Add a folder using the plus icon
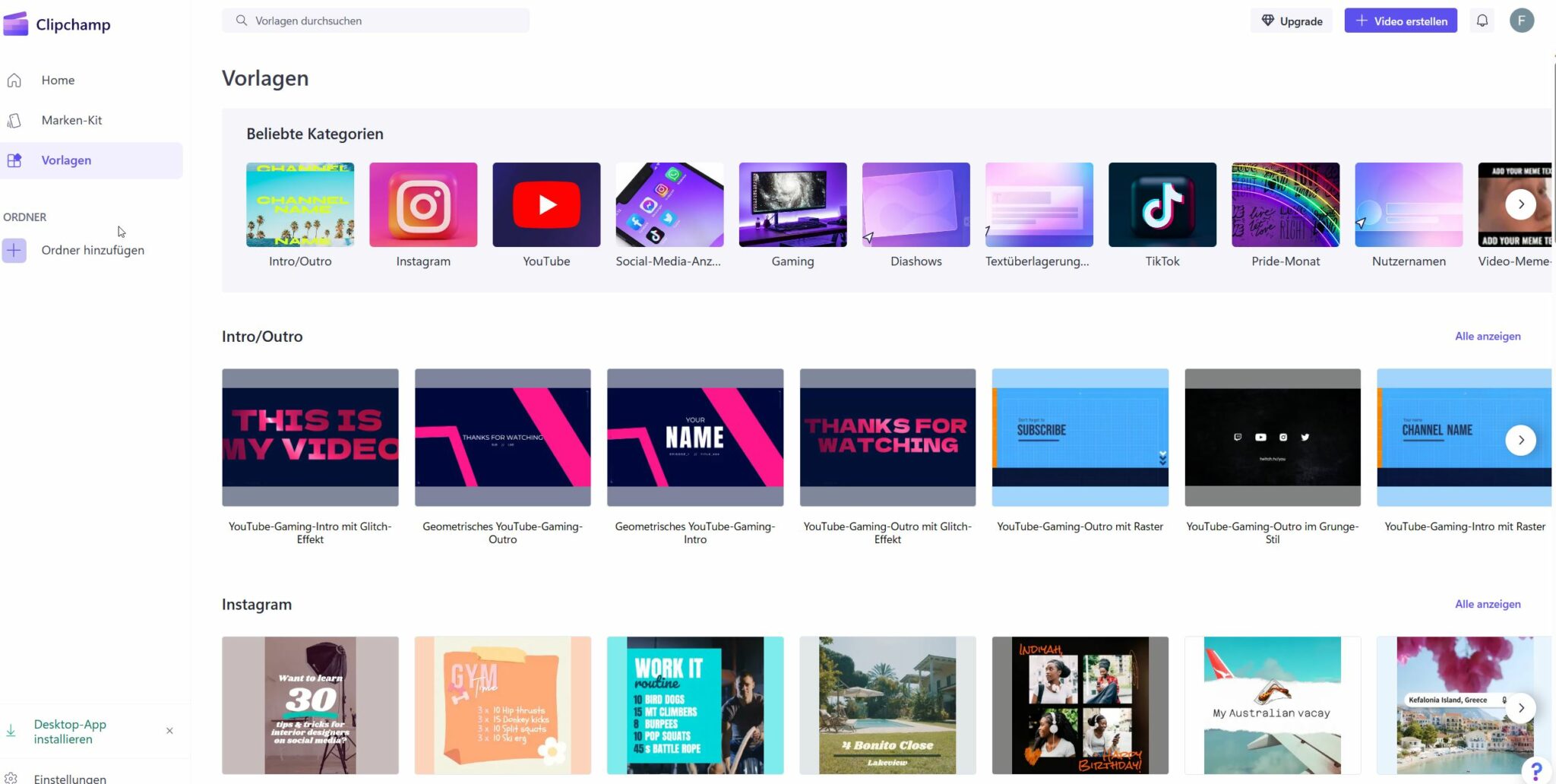Viewport: 1556px width, 784px height. tap(14, 250)
